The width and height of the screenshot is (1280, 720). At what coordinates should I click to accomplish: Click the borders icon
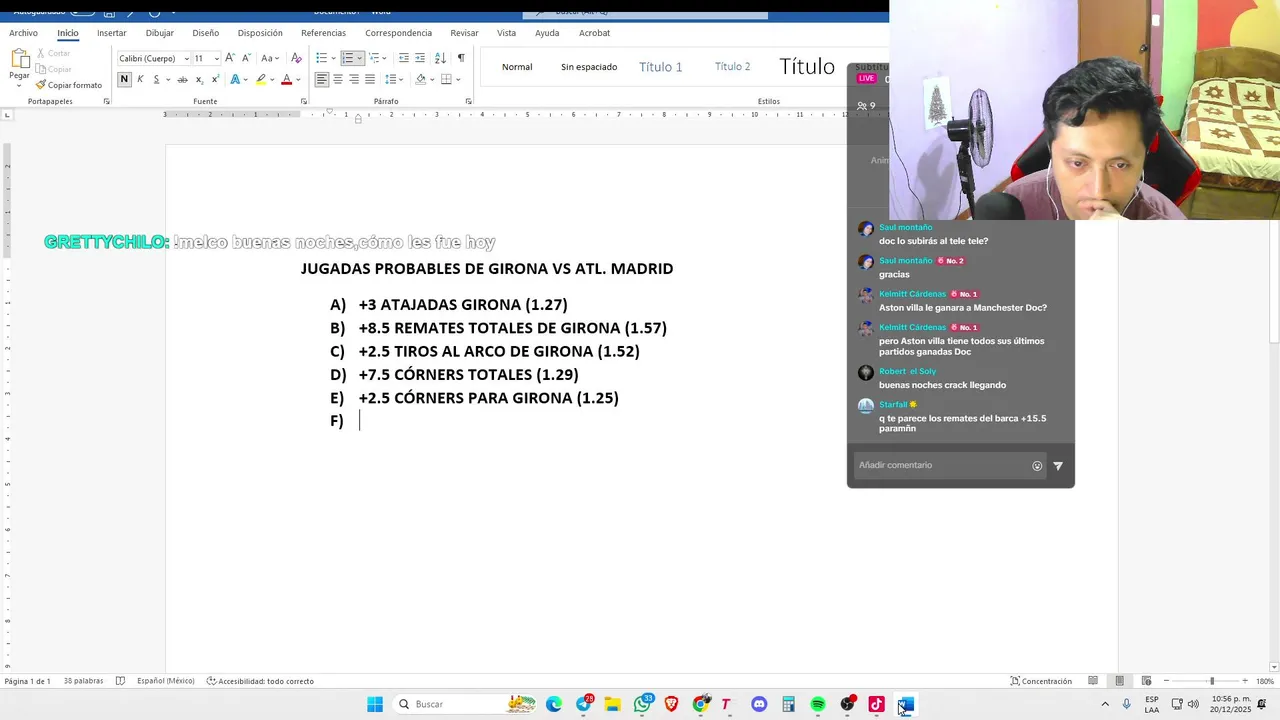coord(446,79)
